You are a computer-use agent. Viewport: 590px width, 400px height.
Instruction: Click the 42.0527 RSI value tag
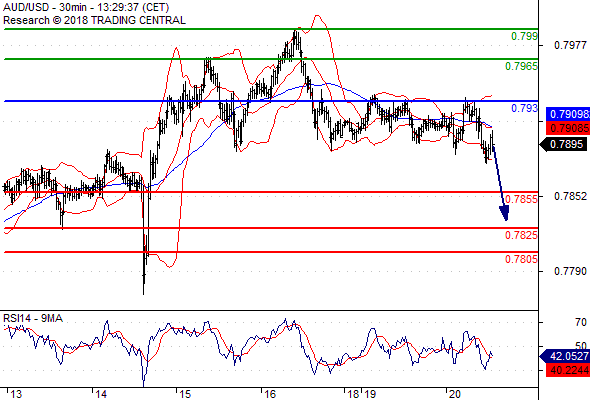(x=565, y=356)
